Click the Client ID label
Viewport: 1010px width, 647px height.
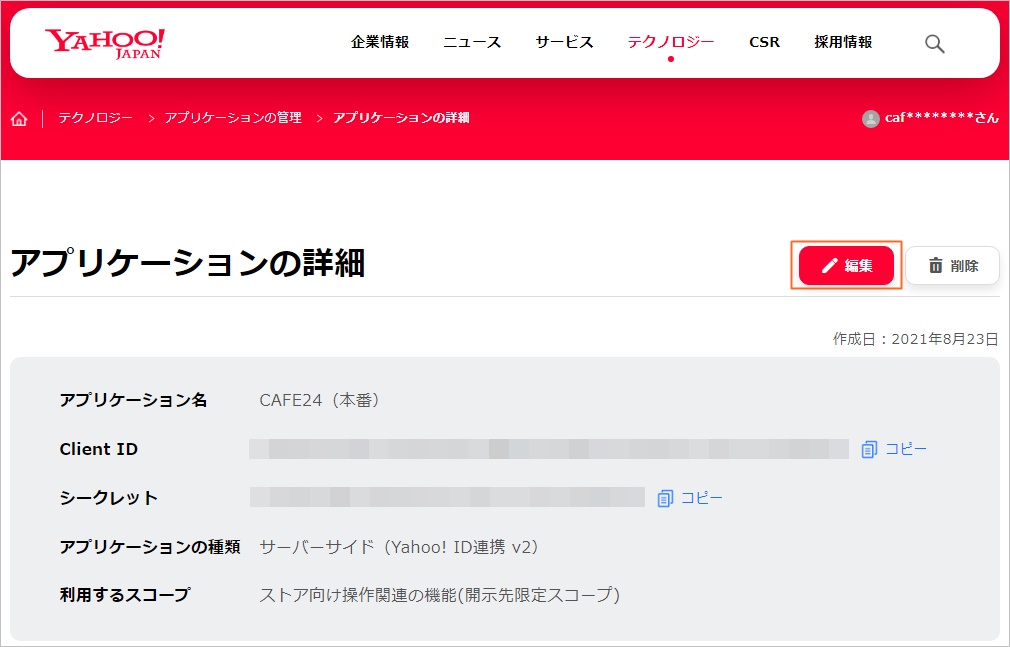[x=99, y=449]
